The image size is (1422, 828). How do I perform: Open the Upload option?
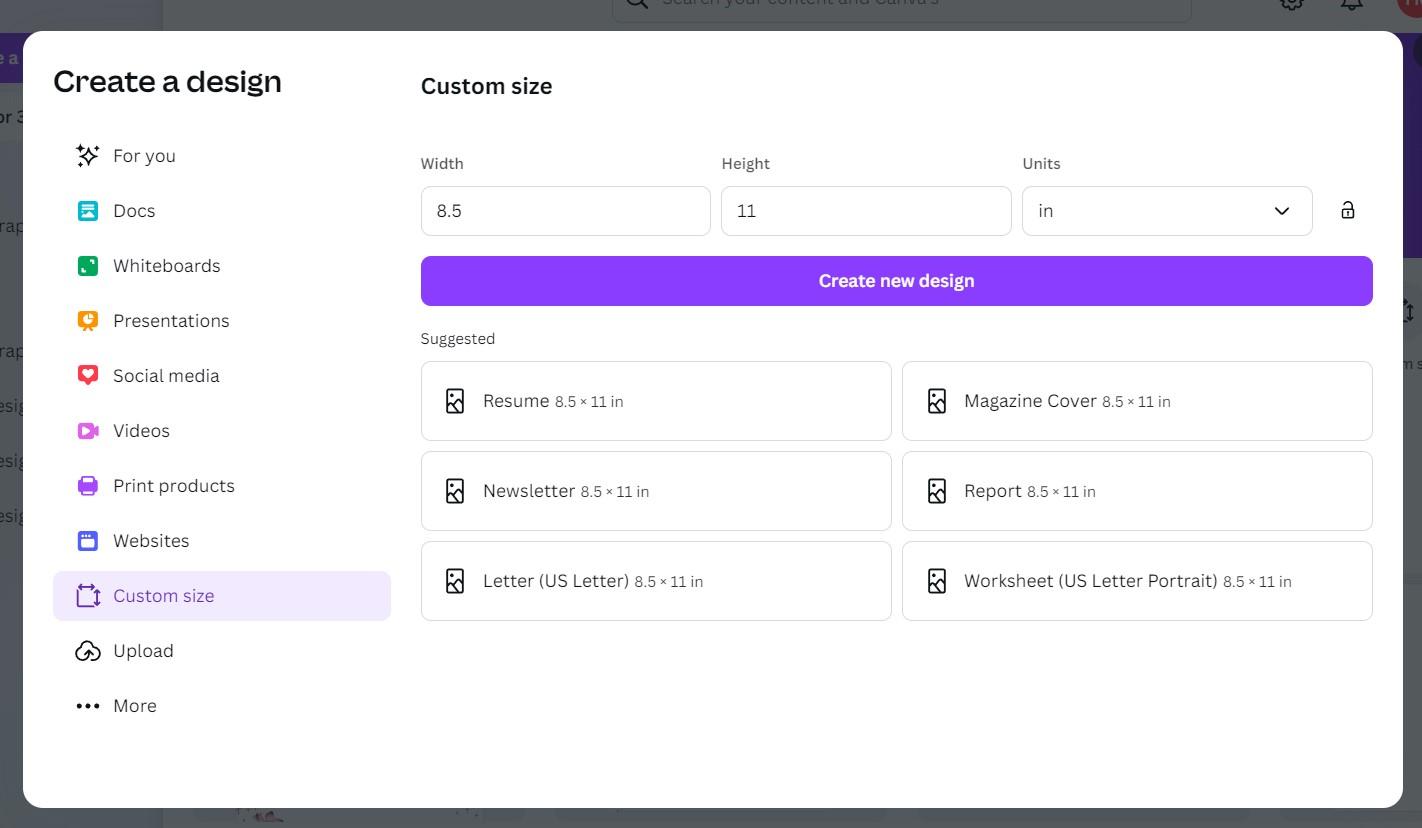[222, 651]
